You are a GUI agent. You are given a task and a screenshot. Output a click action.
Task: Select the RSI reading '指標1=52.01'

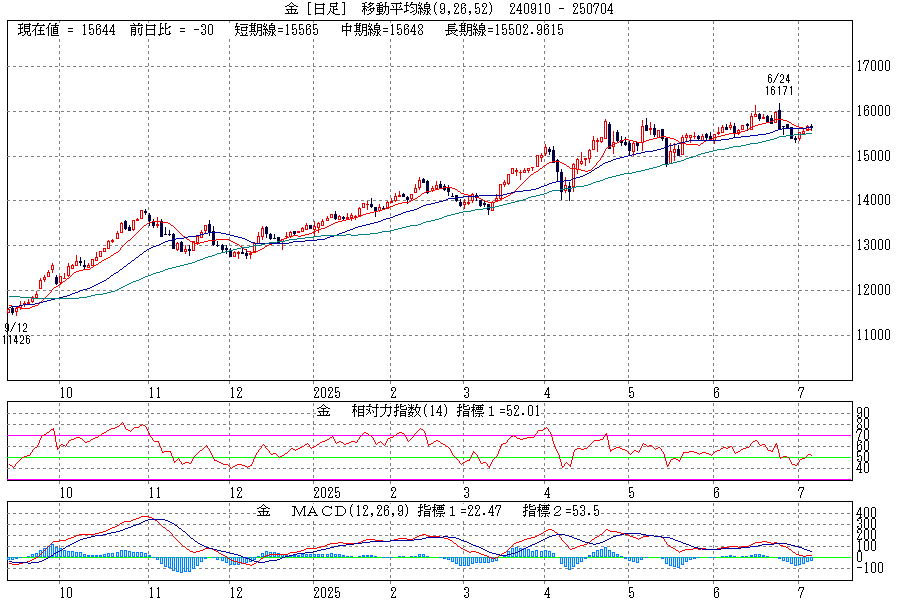pos(498,411)
